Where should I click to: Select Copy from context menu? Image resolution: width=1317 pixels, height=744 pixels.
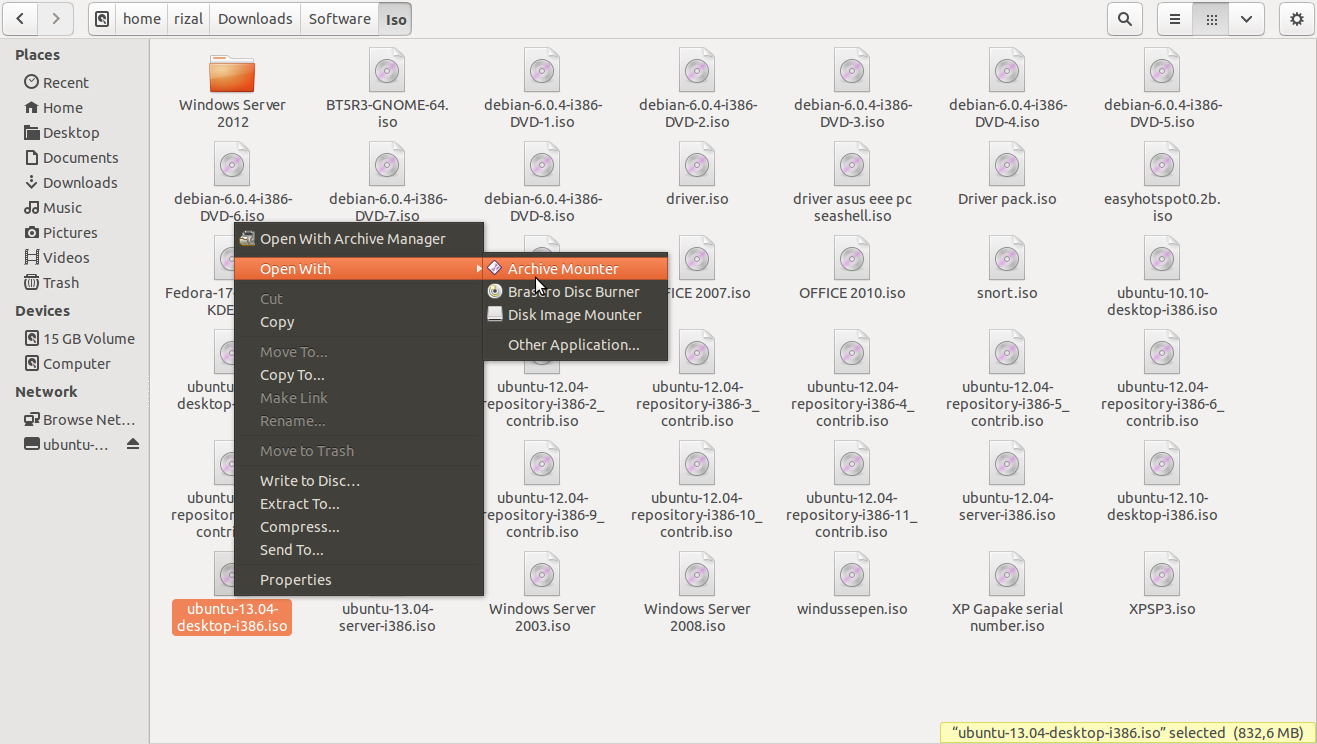point(359,322)
